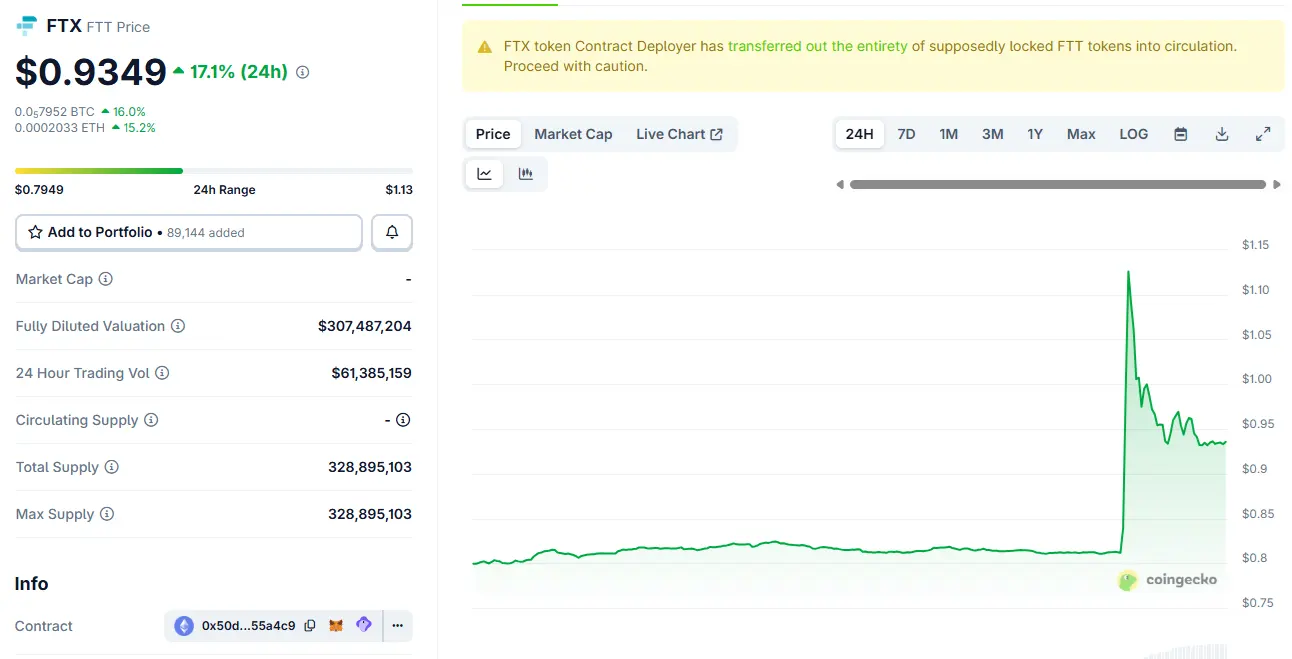
Task: Click the MetaMask fox icon
Action: (x=337, y=626)
